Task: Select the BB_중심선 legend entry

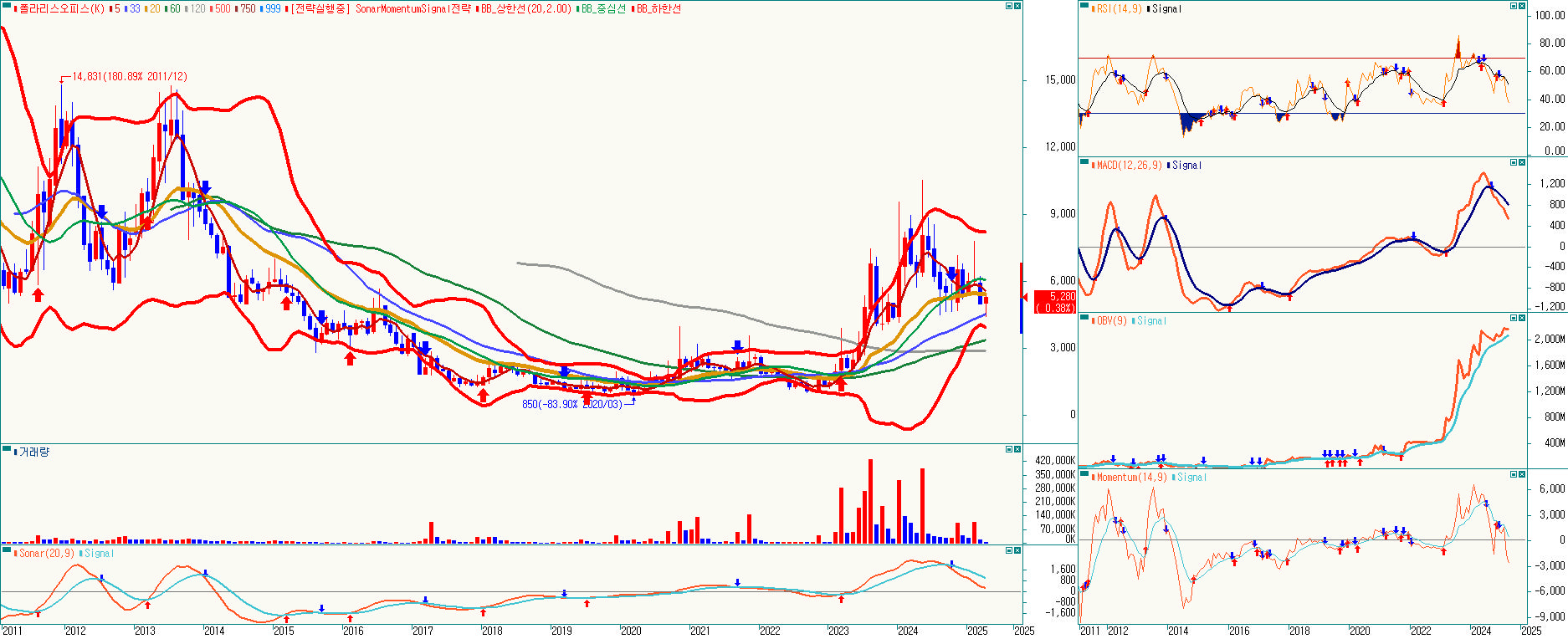Action: (603, 9)
